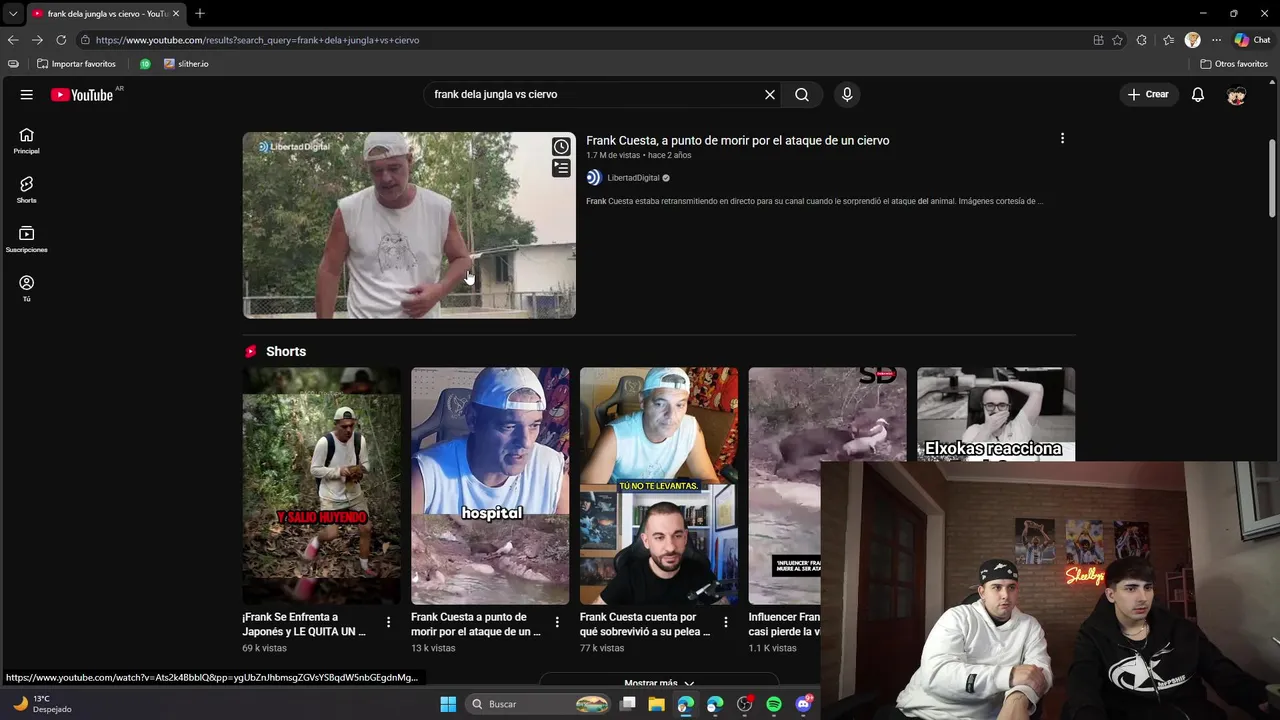Open the short titled Frank Cuesta cuenta por qué sobrevivió
Image resolution: width=1280 pixels, height=720 pixels.
pos(645,624)
